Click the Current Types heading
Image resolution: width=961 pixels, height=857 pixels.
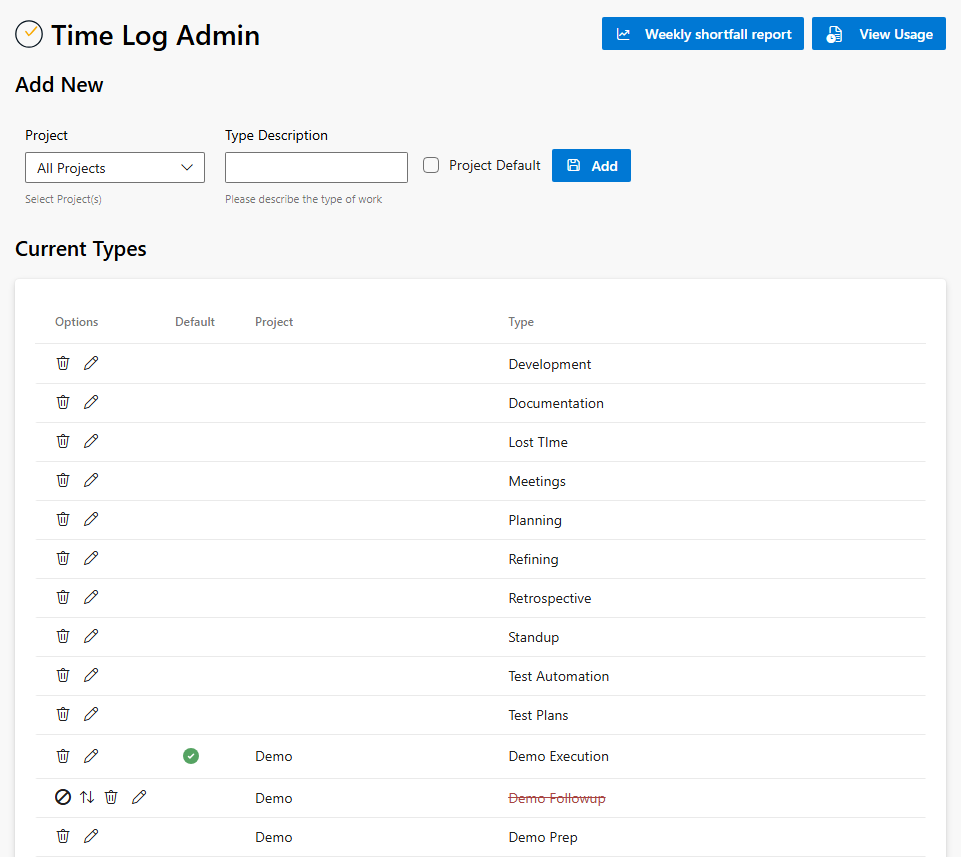coord(81,249)
